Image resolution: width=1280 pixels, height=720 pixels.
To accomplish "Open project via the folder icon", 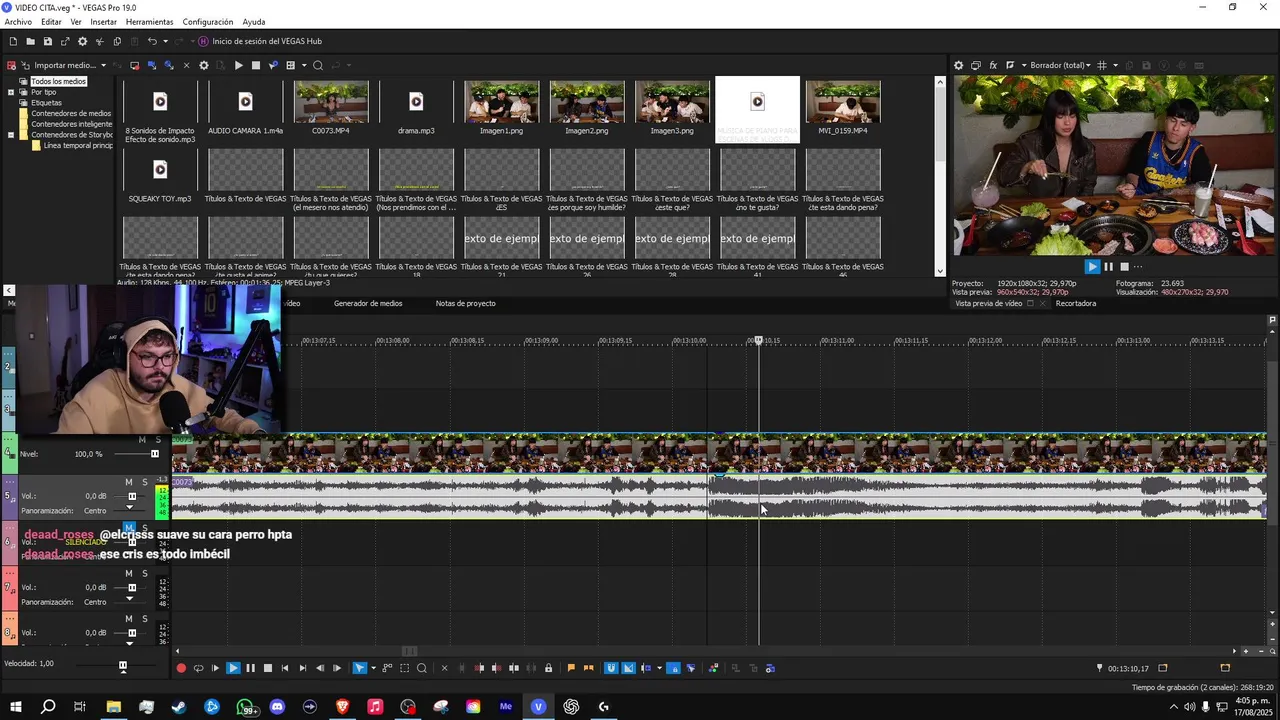I will coord(30,41).
